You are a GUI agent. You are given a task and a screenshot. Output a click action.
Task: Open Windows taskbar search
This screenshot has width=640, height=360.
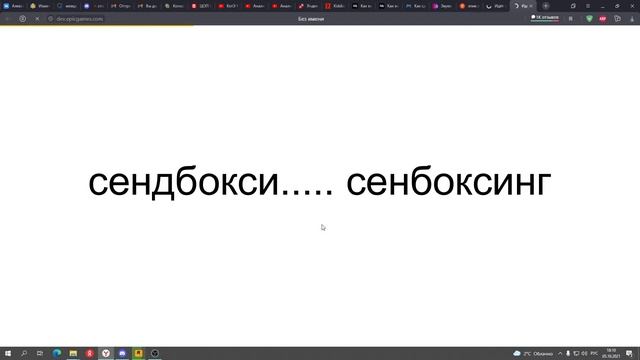[x=24, y=353]
